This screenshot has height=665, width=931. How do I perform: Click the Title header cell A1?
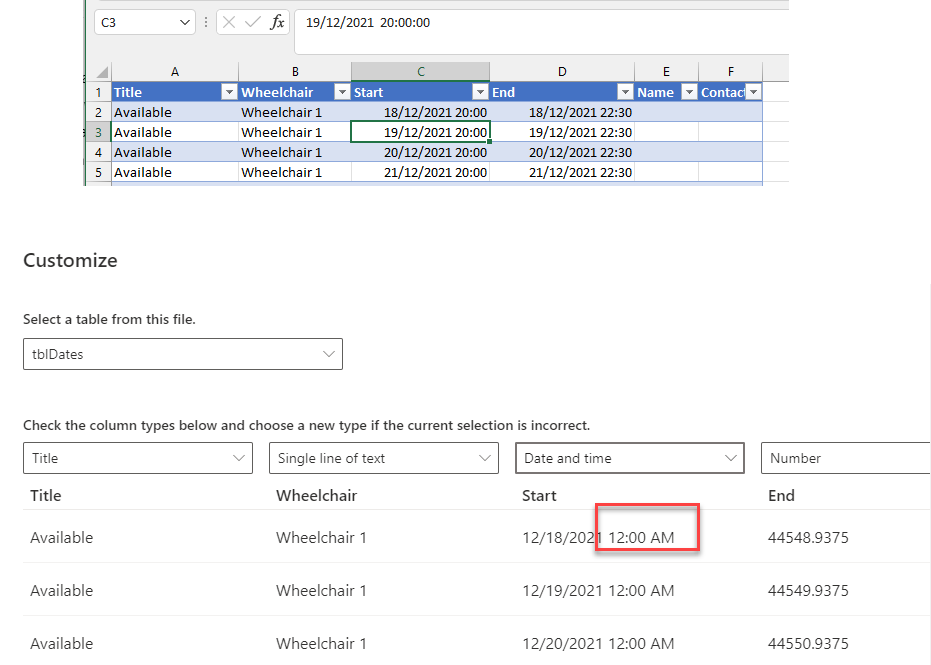pos(175,92)
